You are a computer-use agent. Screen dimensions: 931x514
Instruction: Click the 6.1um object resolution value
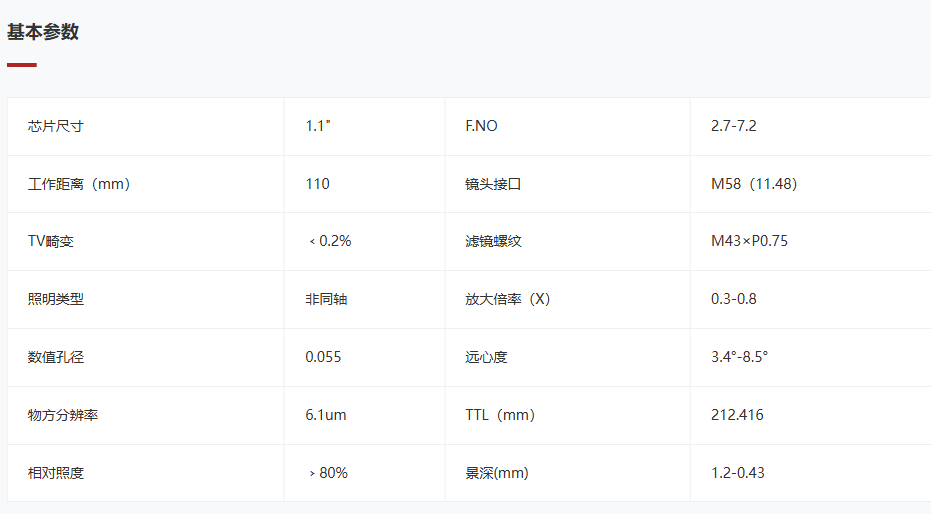click(x=326, y=415)
